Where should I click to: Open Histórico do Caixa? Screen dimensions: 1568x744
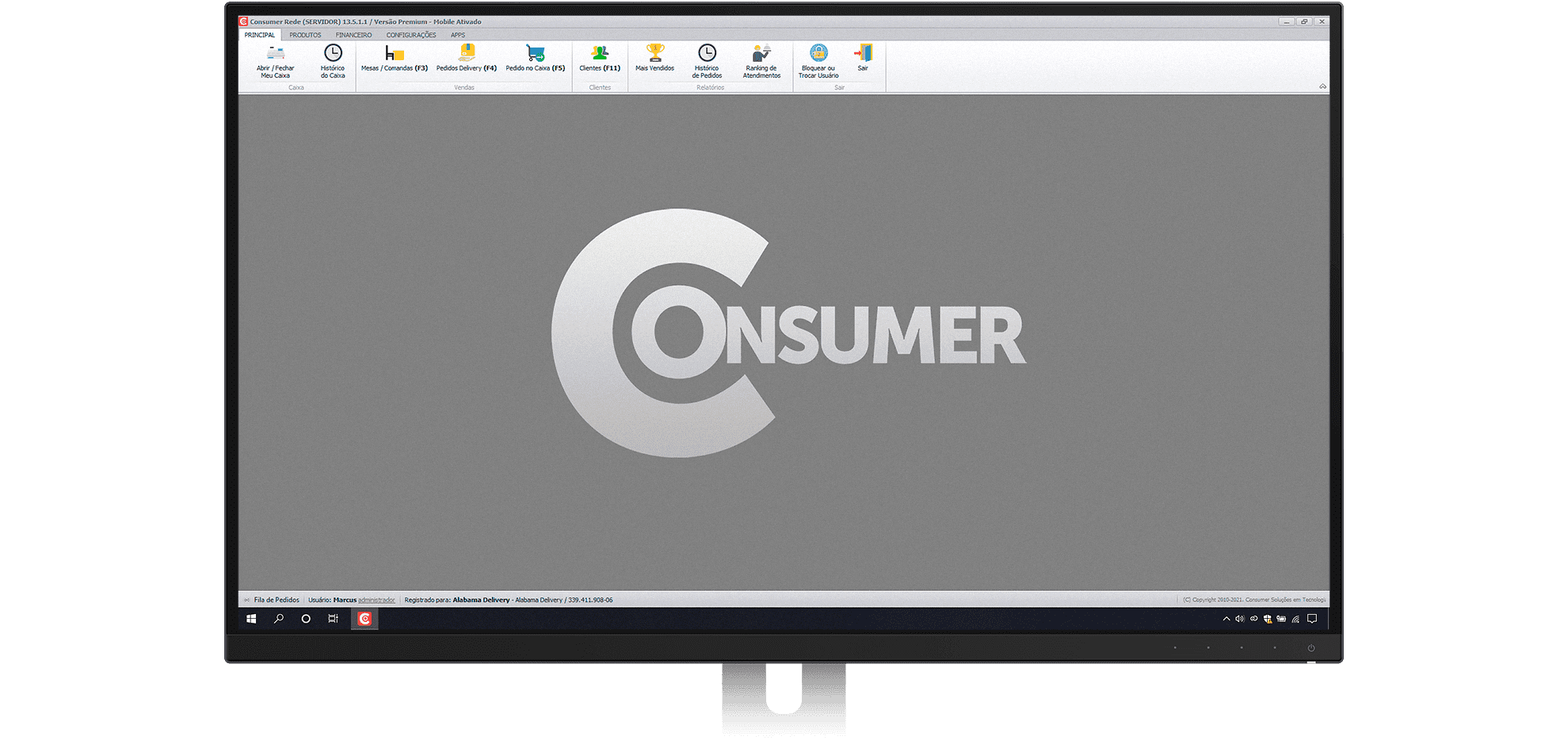[333, 61]
